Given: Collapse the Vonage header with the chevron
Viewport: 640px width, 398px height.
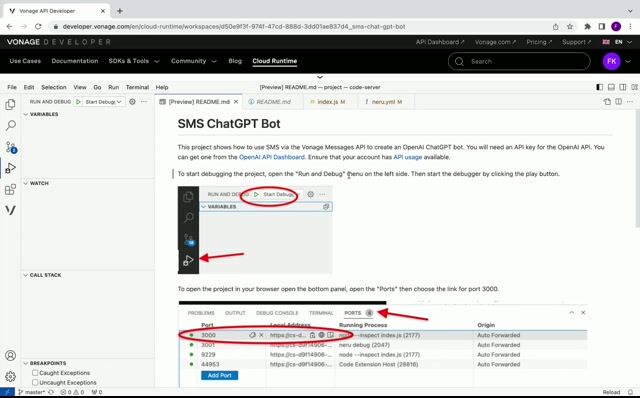Looking at the screenshot, I should [320, 77].
